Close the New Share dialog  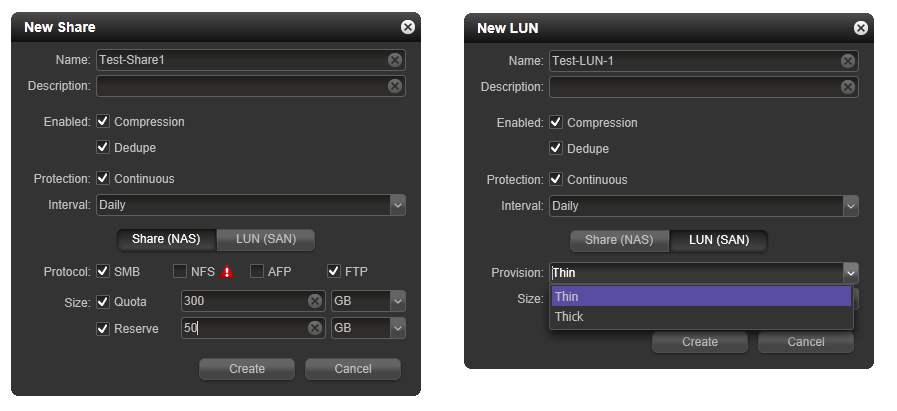click(x=407, y=27)
